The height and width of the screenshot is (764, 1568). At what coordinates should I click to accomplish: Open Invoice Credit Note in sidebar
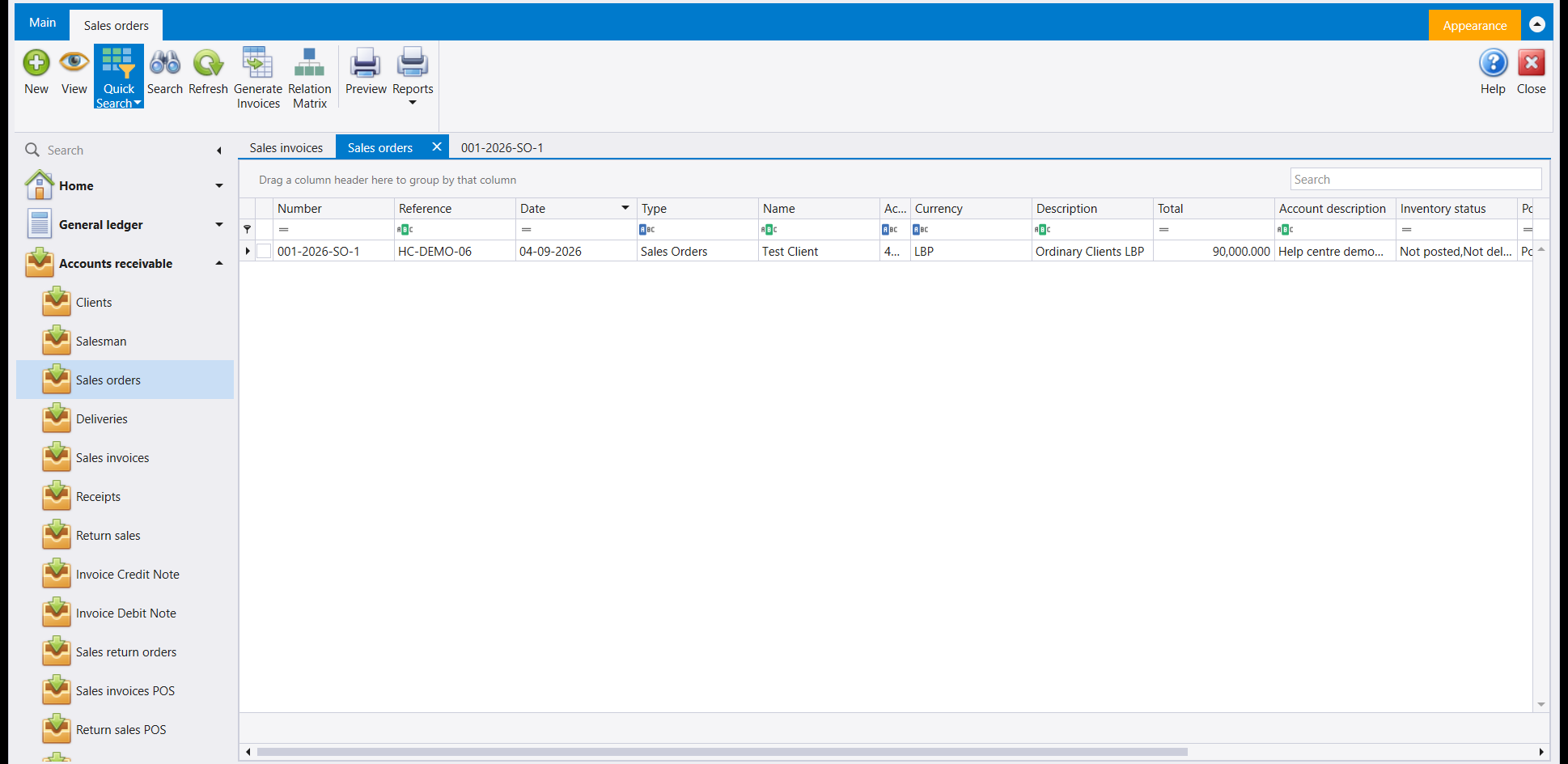point(125,575)
